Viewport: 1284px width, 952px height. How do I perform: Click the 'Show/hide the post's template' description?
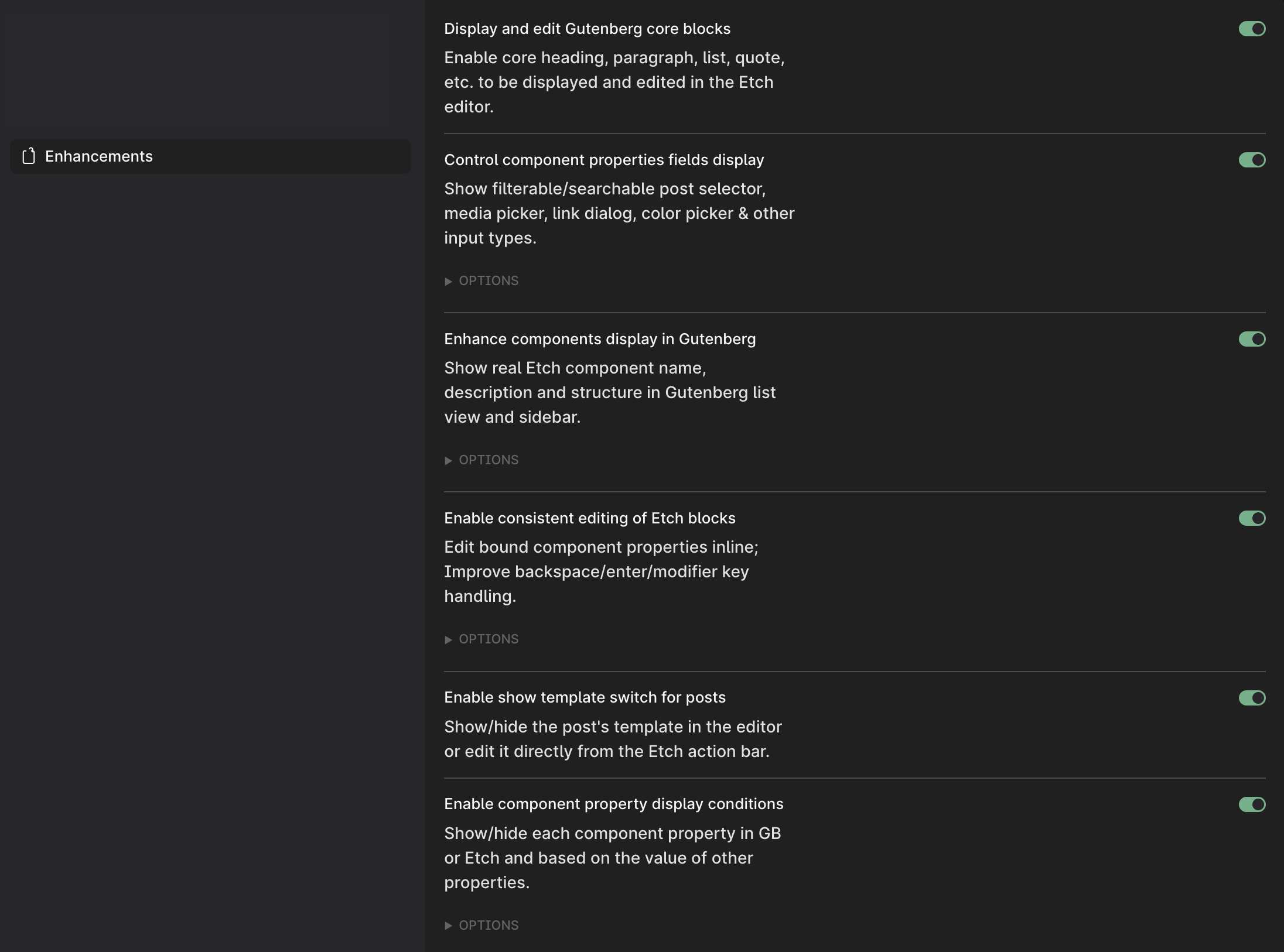click(x=613, y=739)
